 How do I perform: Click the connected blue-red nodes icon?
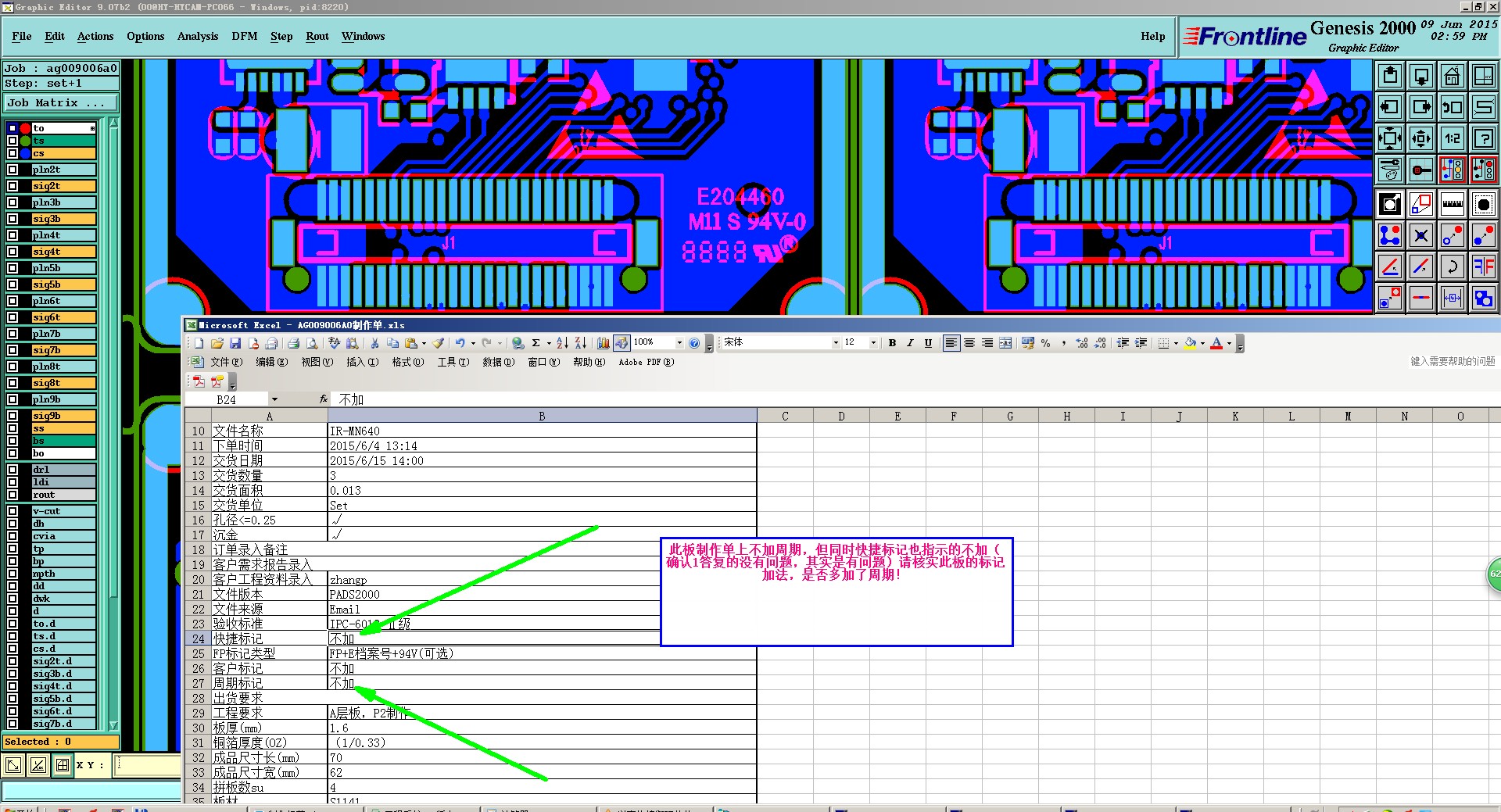point(1390,235)
